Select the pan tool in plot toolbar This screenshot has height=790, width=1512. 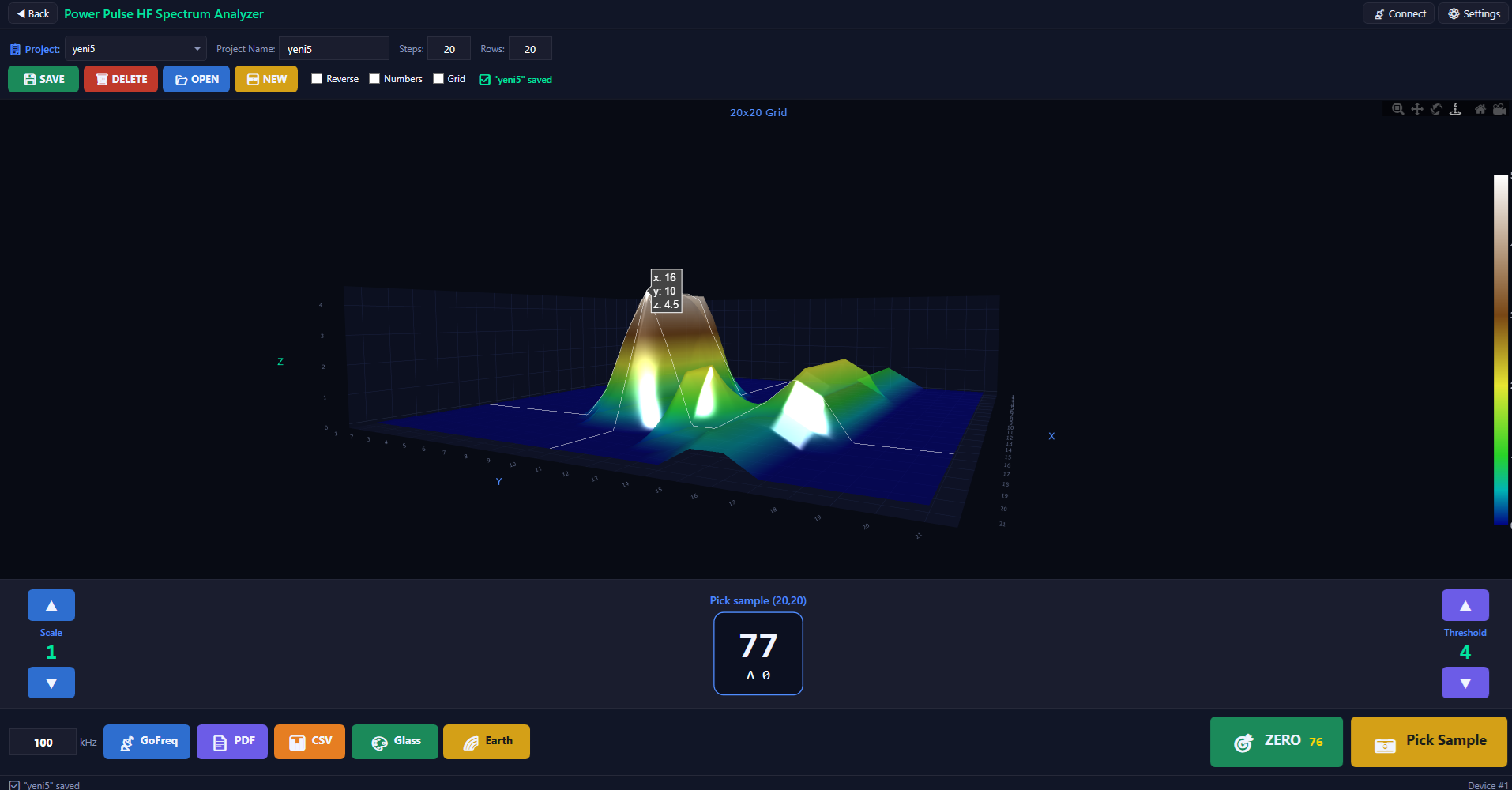[x=1417, y=109]
